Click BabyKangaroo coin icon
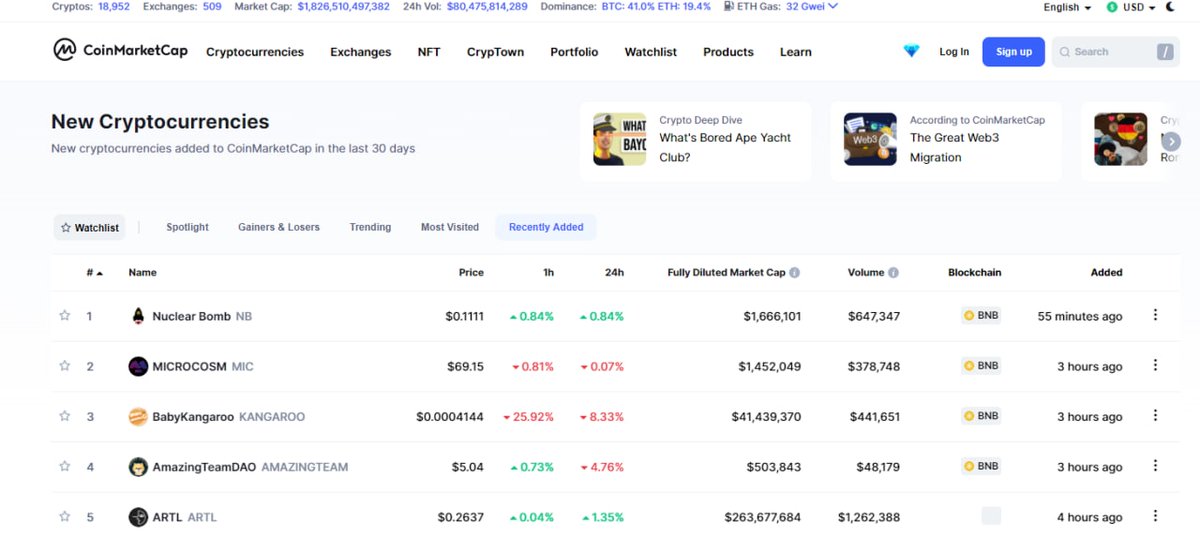Image resolution: width=1200 pixels, height=537 pixels. 138,416
